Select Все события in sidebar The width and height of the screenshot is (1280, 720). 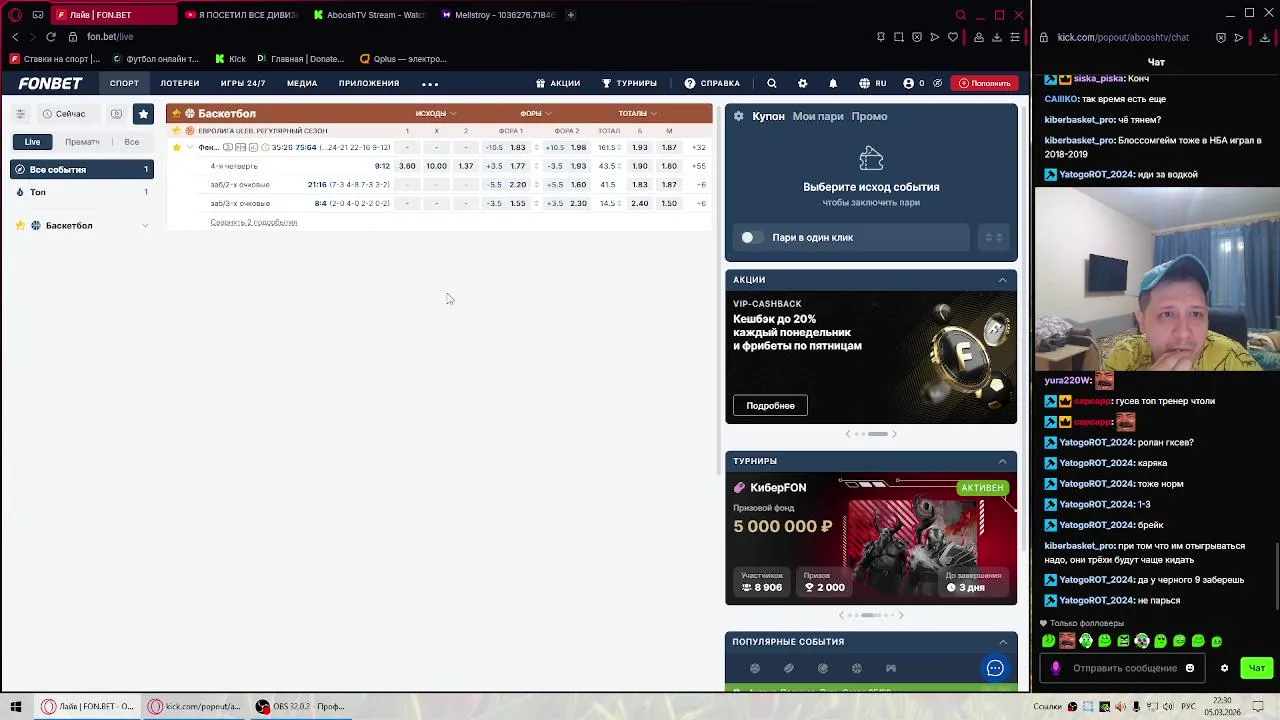click(x=82, y=170)
